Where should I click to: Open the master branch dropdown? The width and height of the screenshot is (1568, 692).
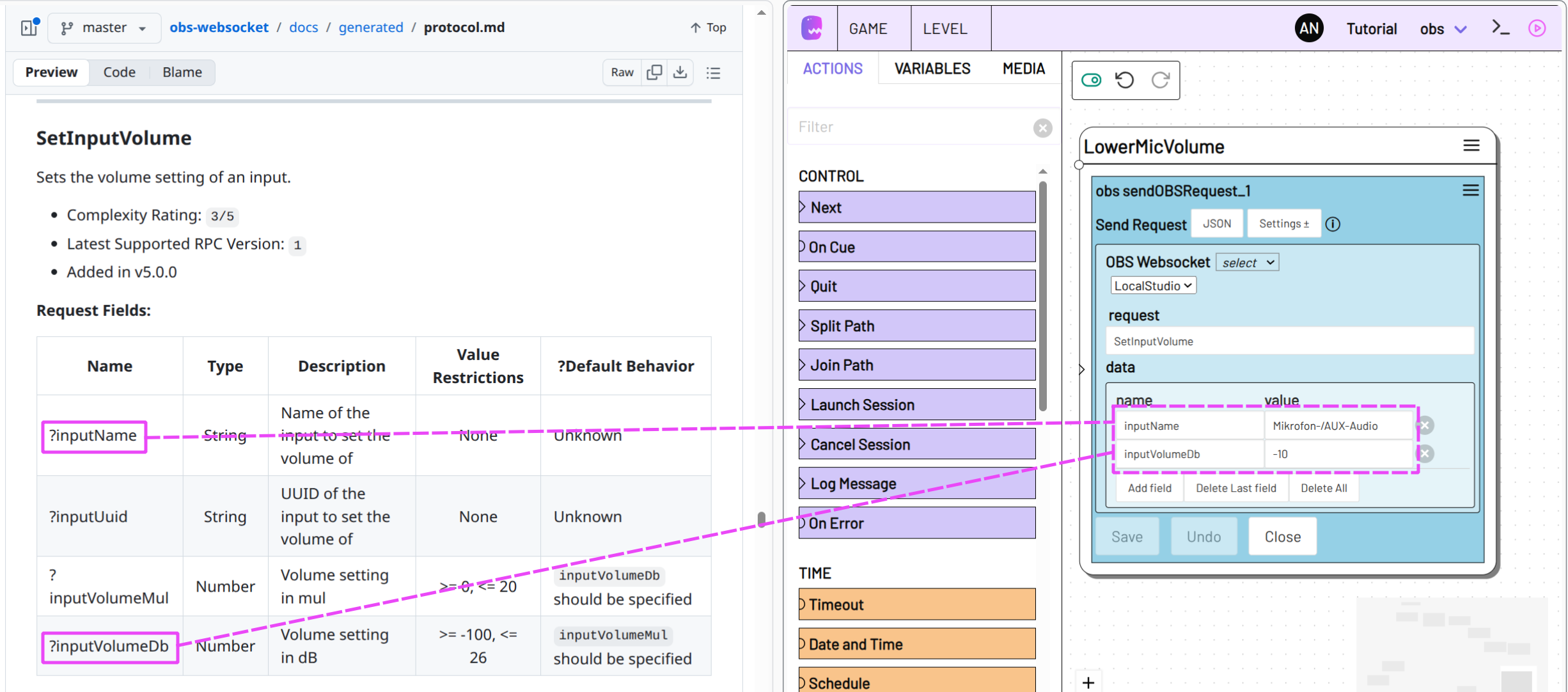coord(104,28)
